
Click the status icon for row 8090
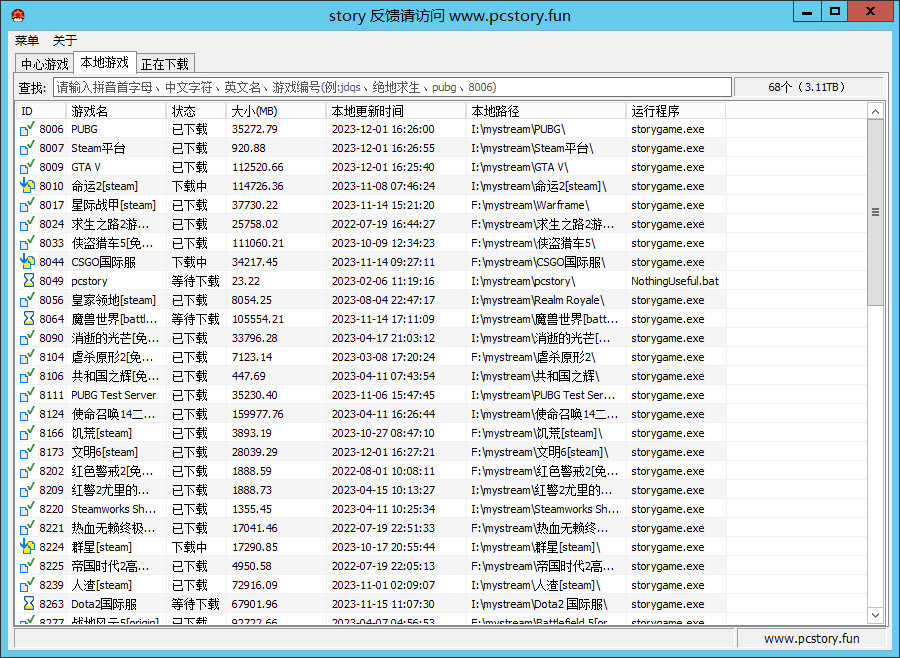click(27, 338)
